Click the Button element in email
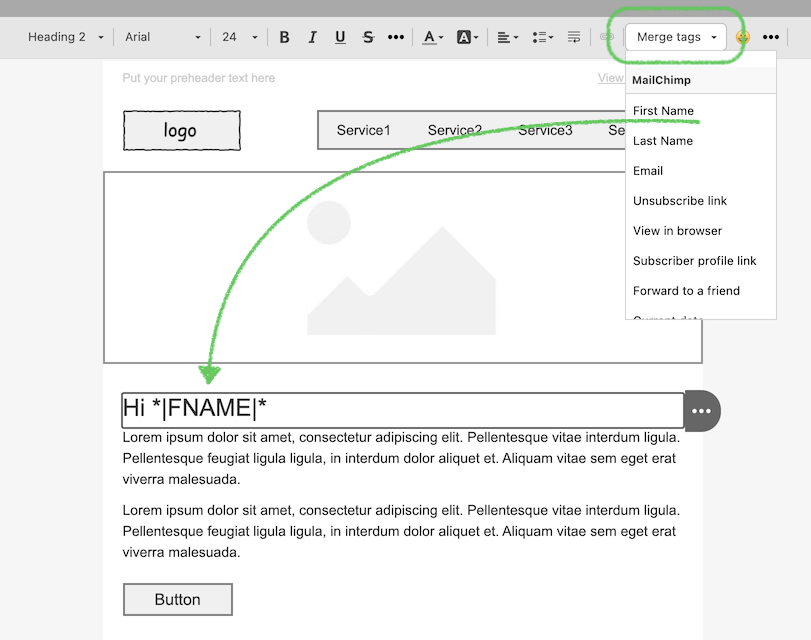 pos(178,600)
